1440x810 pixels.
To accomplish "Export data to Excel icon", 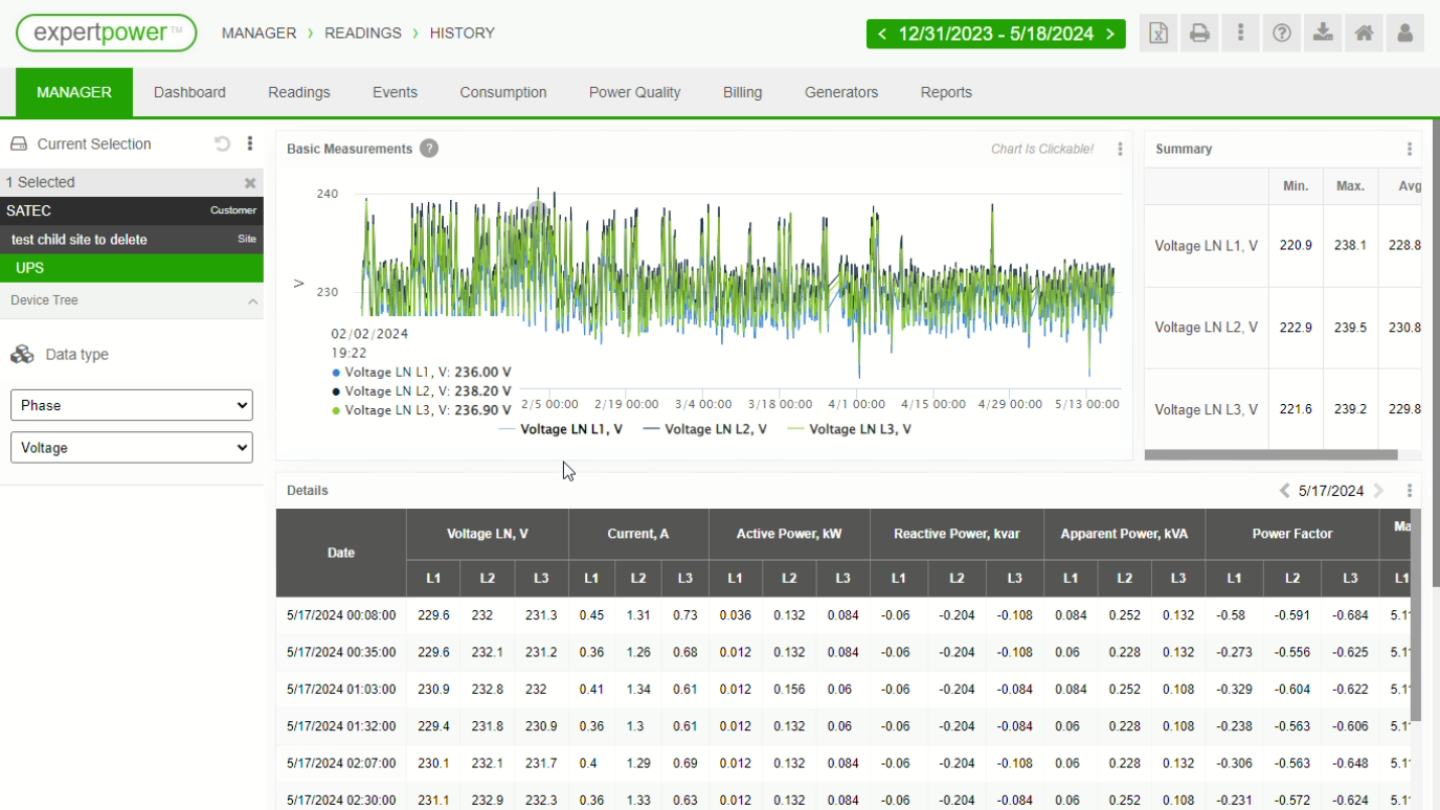I will coord(1158,33).
